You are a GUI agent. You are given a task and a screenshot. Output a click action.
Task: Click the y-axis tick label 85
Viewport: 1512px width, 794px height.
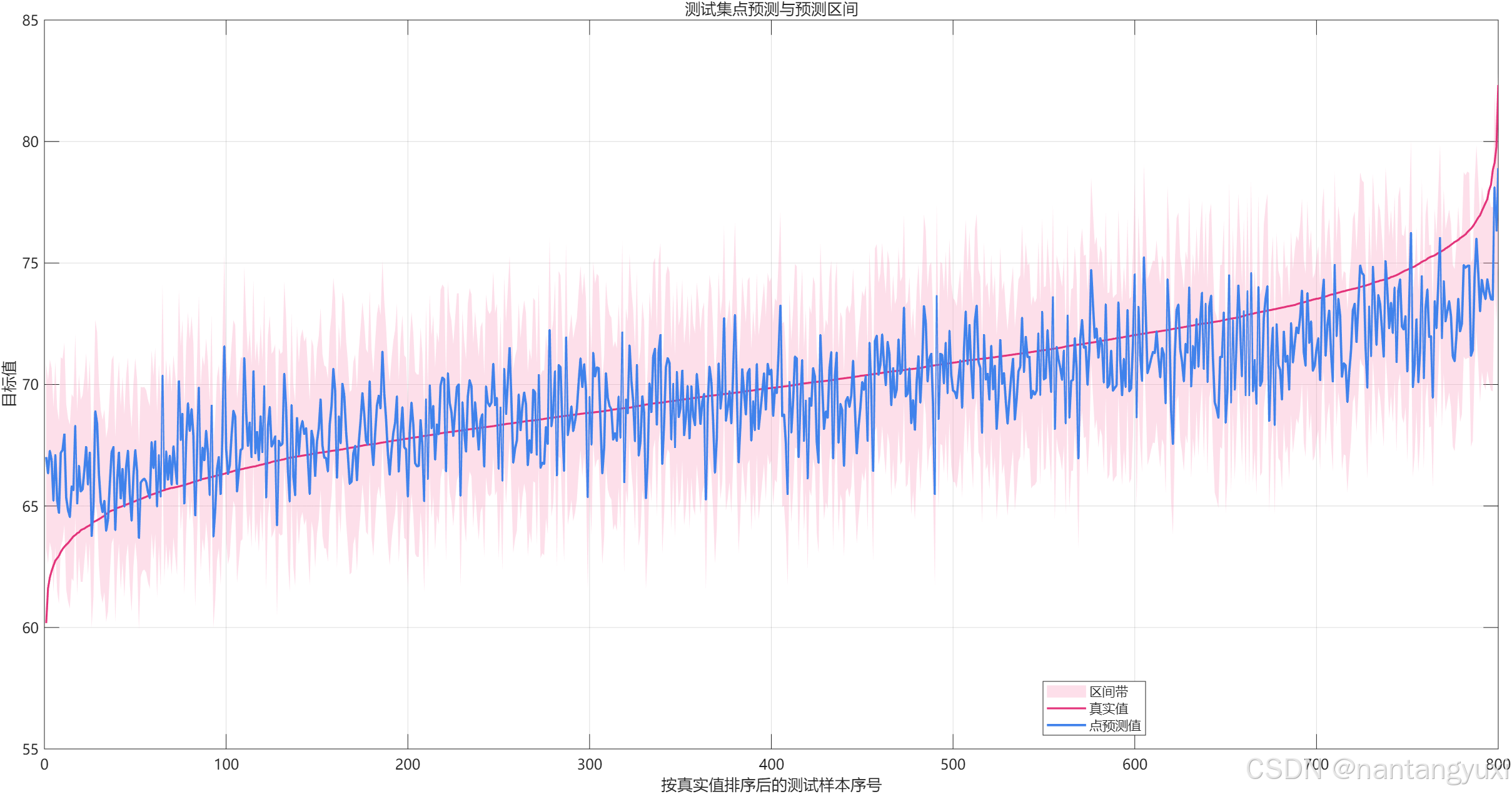[30, 21]
